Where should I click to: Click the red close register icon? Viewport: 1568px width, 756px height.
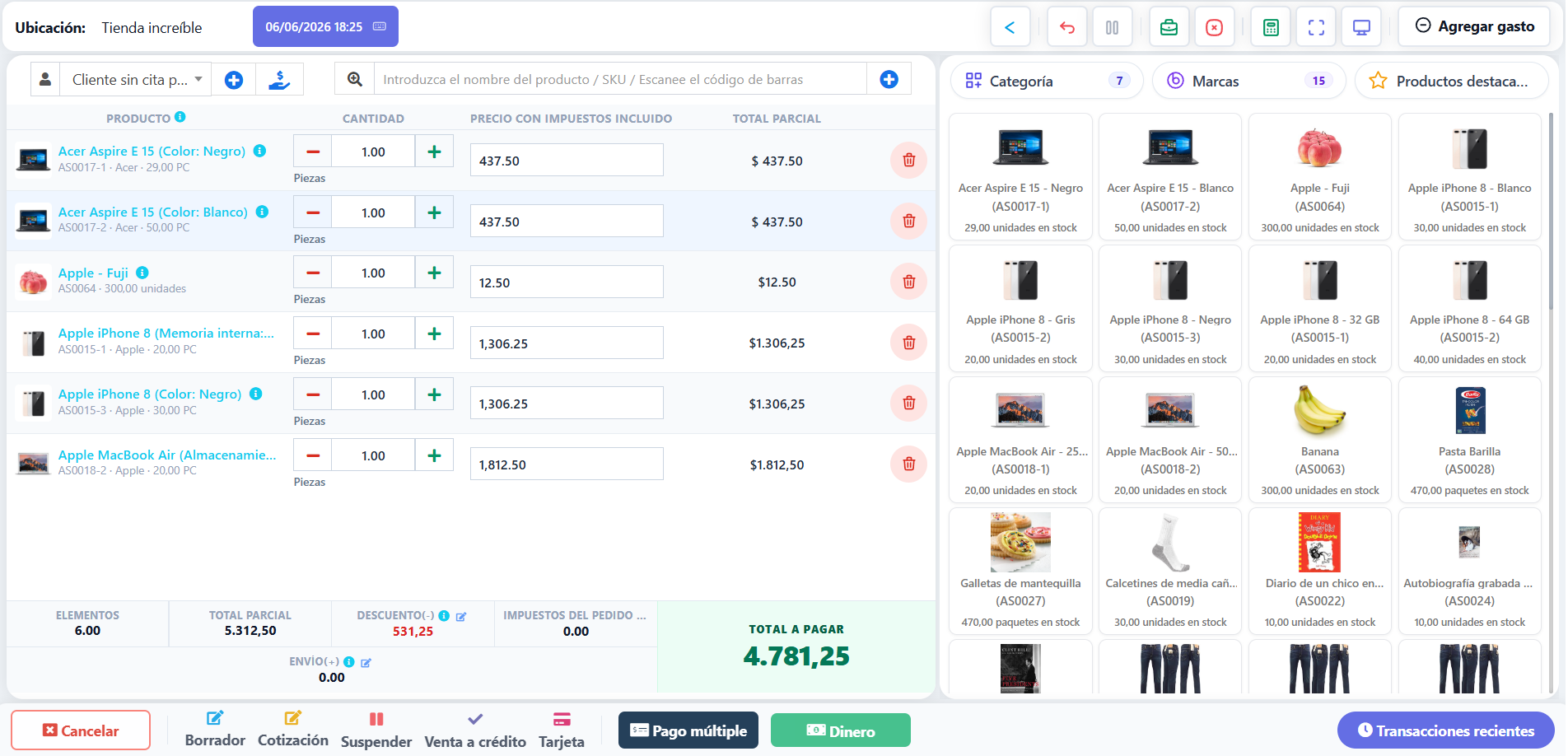point(1214,27)
